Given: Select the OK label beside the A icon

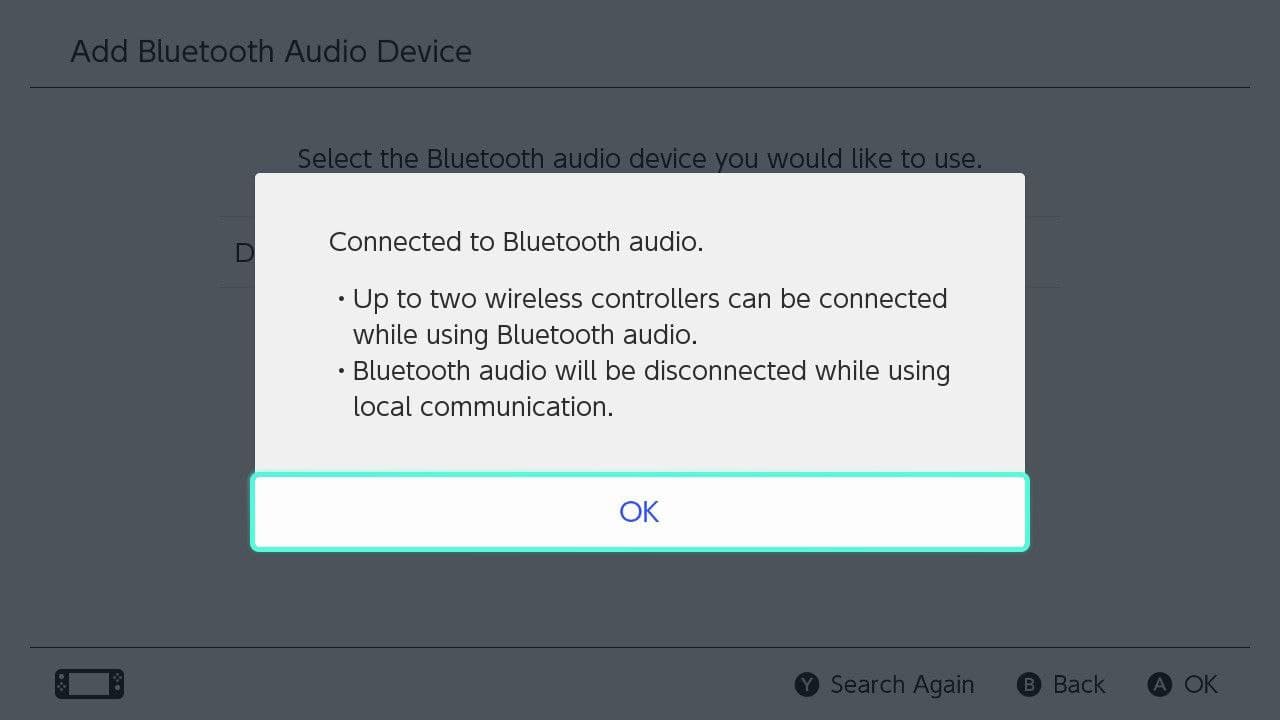Looking at the screenshot, I should point(1201,685).
